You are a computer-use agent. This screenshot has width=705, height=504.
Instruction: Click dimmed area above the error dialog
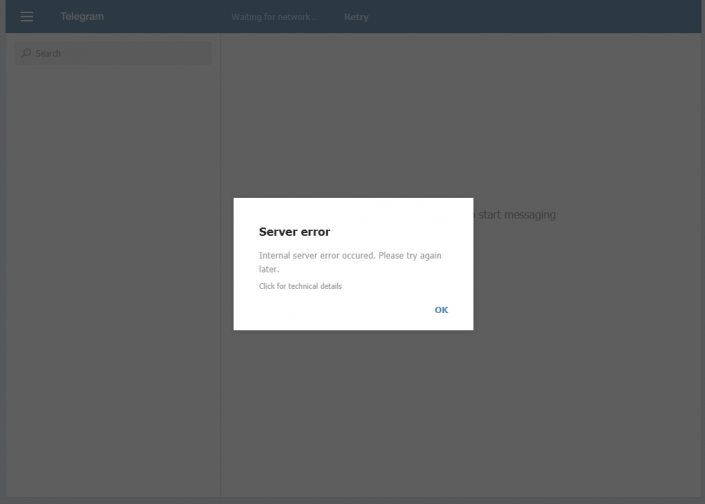point(353,120)
